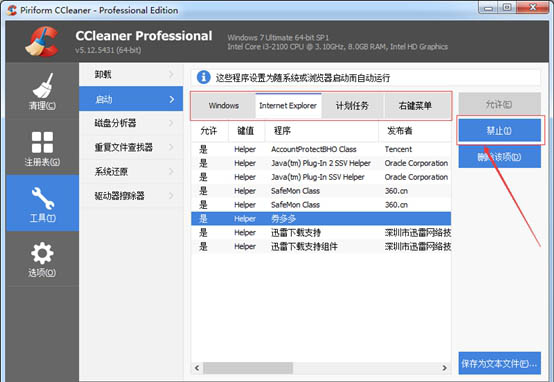554x382 pixels.
Task: Click the chevron next to 驱动器擦除器
Action: click(x=171, y=195)
